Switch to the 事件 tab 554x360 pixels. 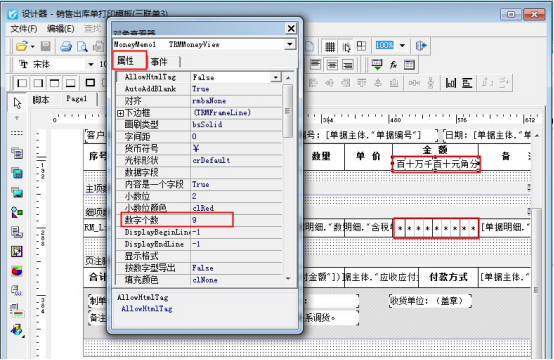point(159,62)
